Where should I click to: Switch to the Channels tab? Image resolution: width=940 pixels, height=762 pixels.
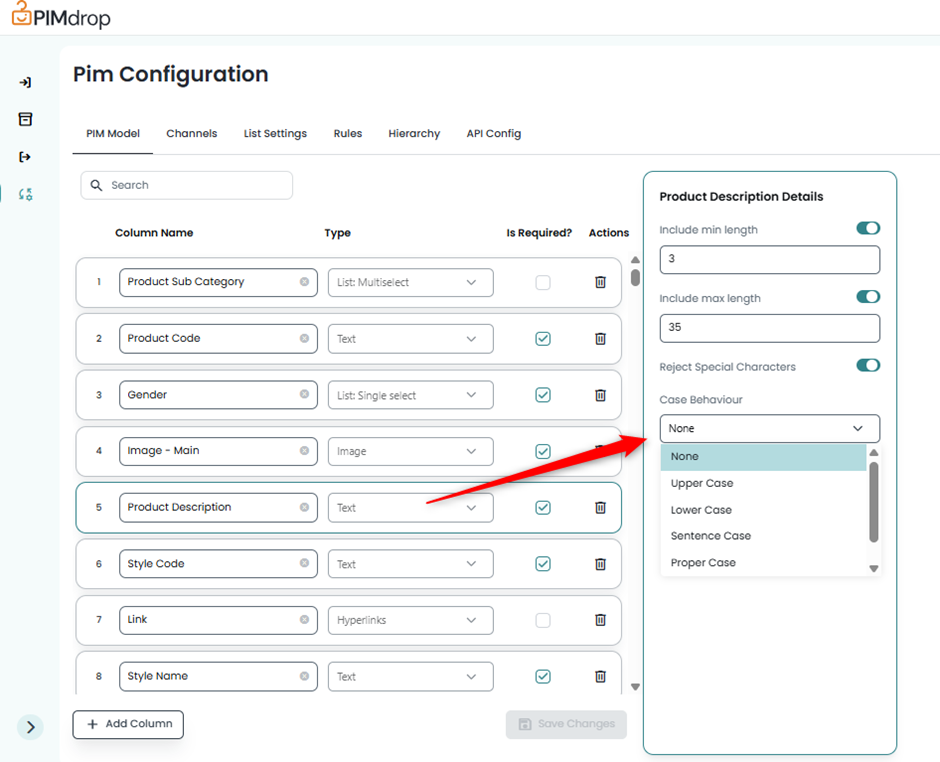click(191, 134)
